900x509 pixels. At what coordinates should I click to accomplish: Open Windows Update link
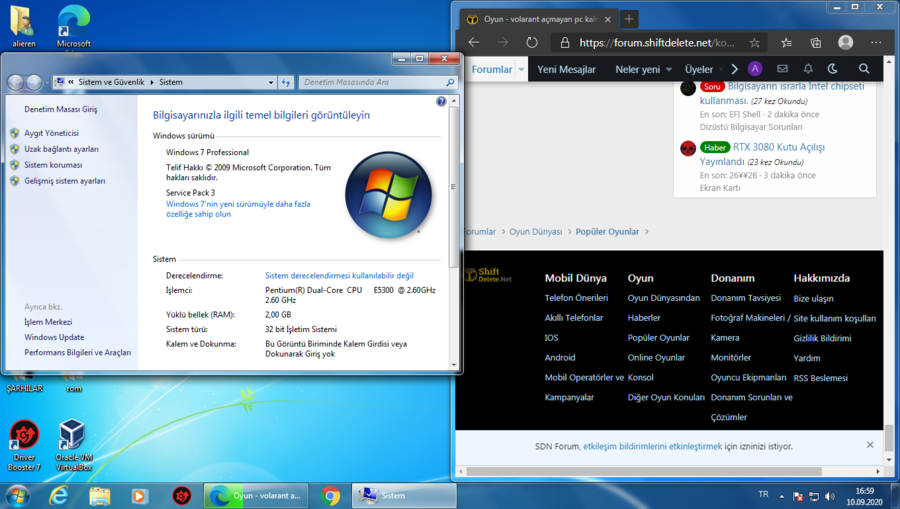[x=54, y=337]
